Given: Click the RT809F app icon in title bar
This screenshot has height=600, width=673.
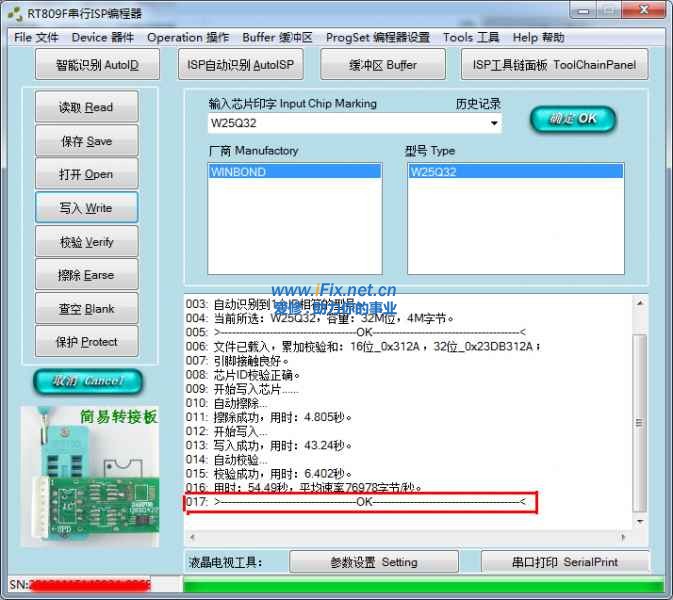Looking at the screenshot, I should 13,13.
